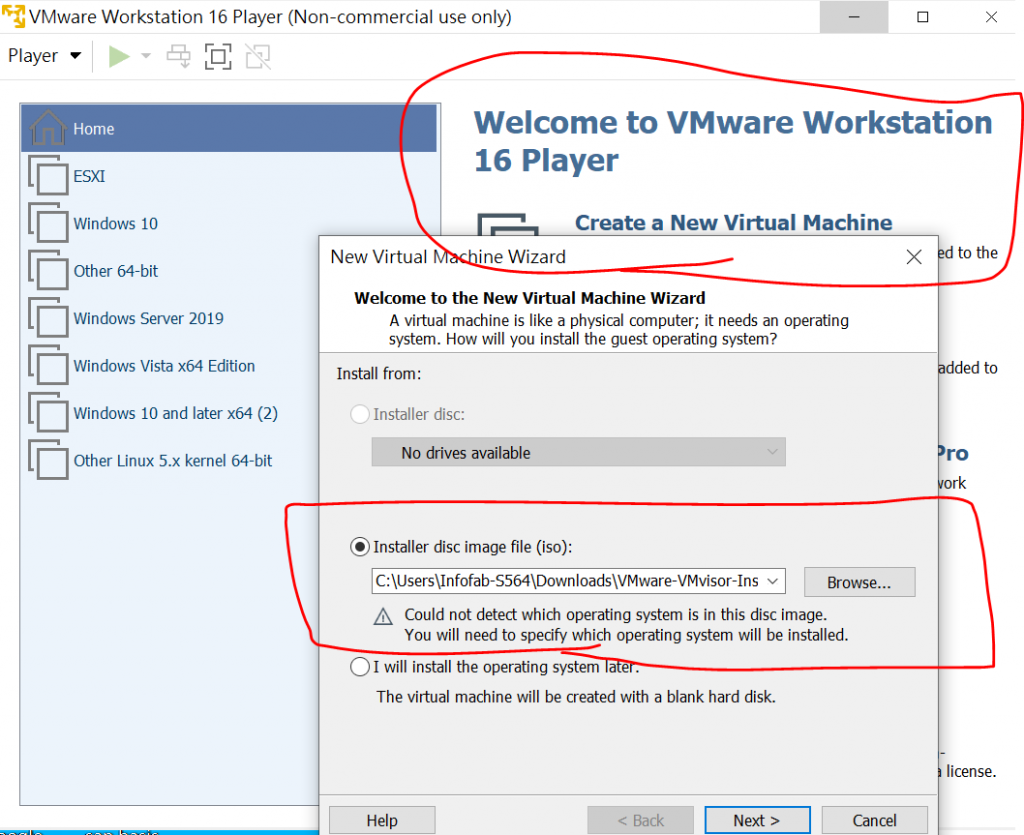Expand the power options arrow beside play

click(146, 56)
